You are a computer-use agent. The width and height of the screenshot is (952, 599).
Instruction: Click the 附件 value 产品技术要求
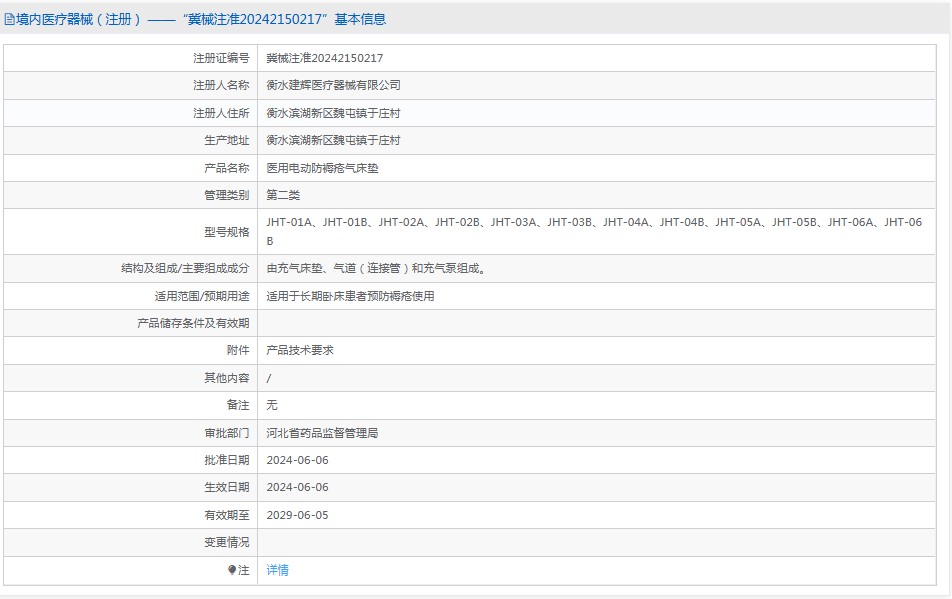coord(302,350)
